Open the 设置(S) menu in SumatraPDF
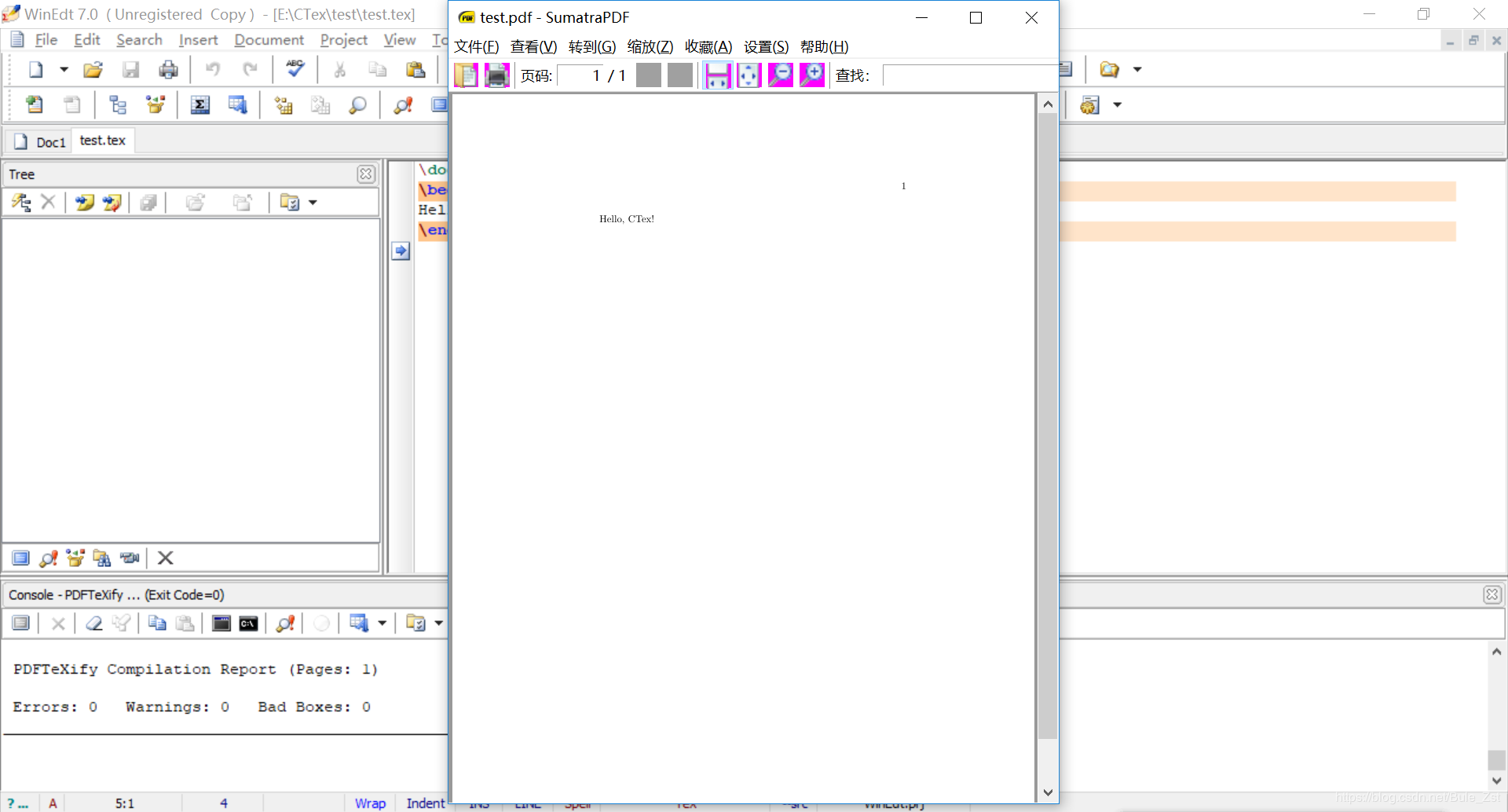This screenshot has width=1508, height=812. pyautogui.click(x=767, y=47)
